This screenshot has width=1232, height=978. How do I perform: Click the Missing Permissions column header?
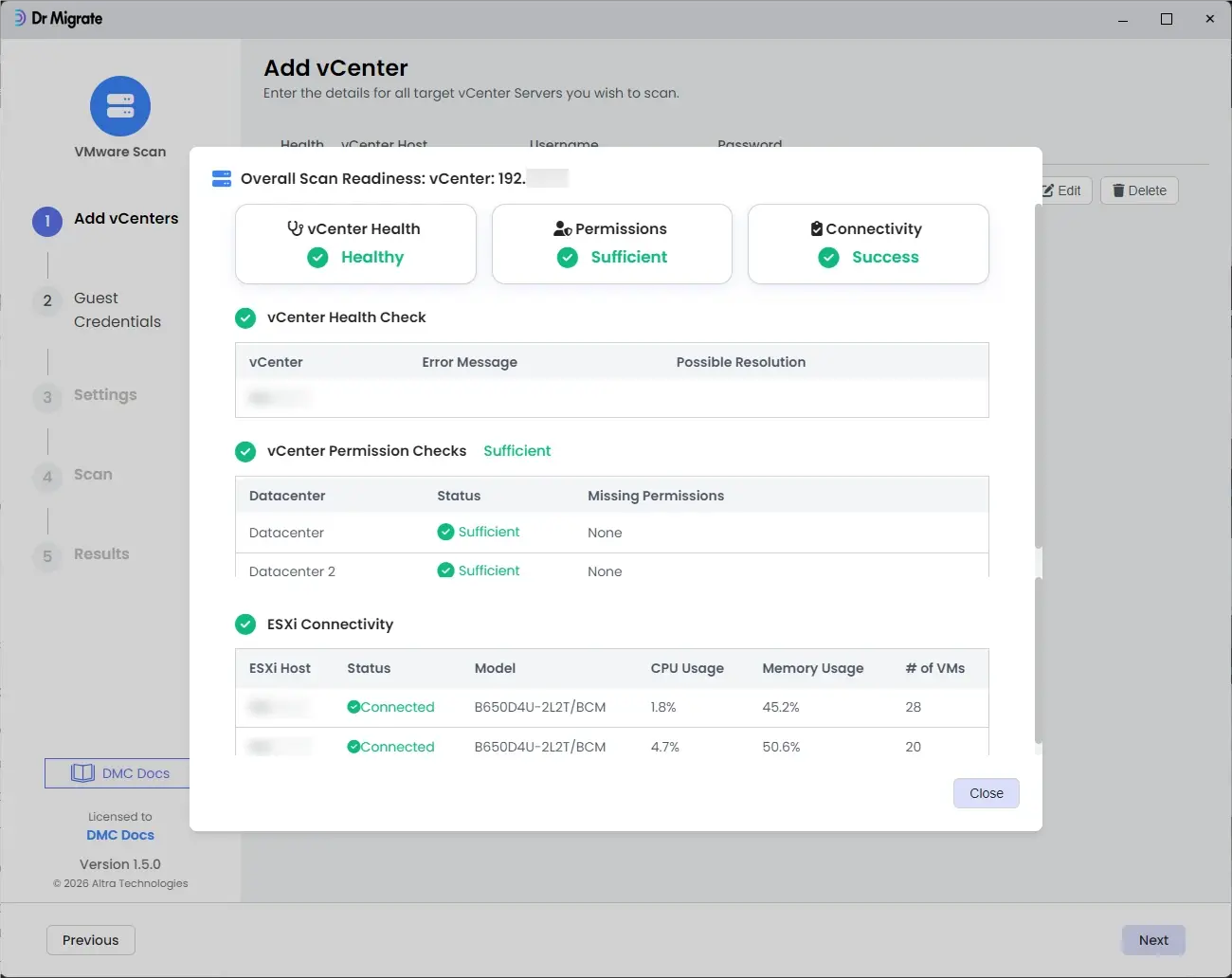[x=656, y=496]
